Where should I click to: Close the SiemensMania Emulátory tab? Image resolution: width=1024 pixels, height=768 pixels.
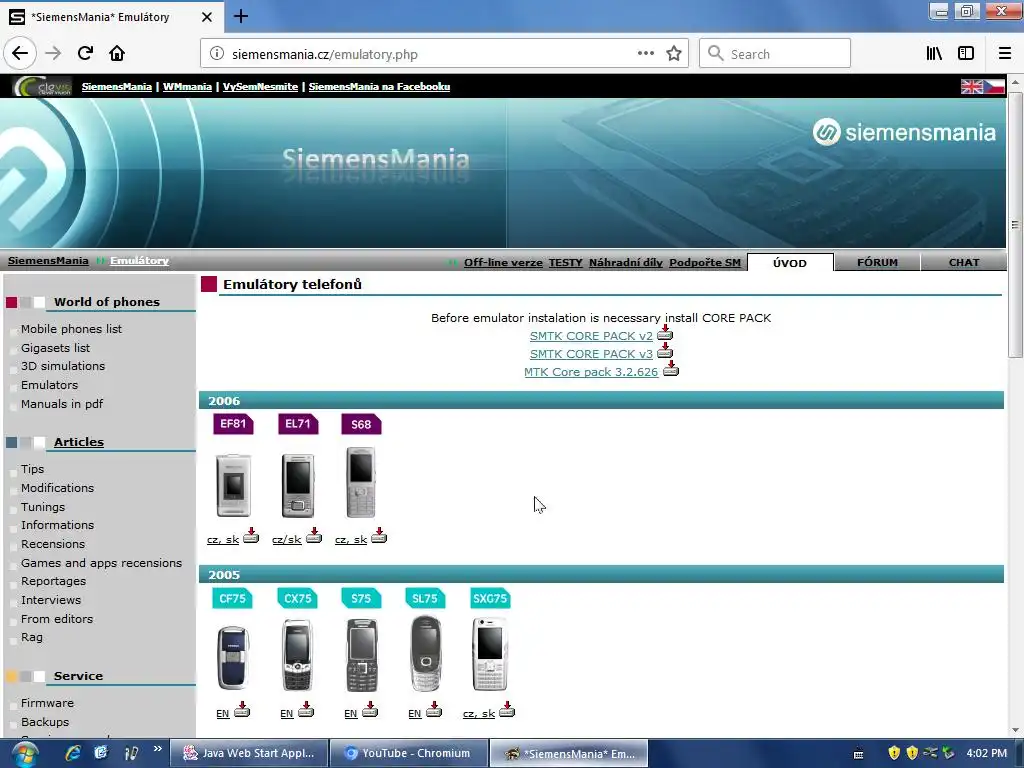tap(206, 17)
